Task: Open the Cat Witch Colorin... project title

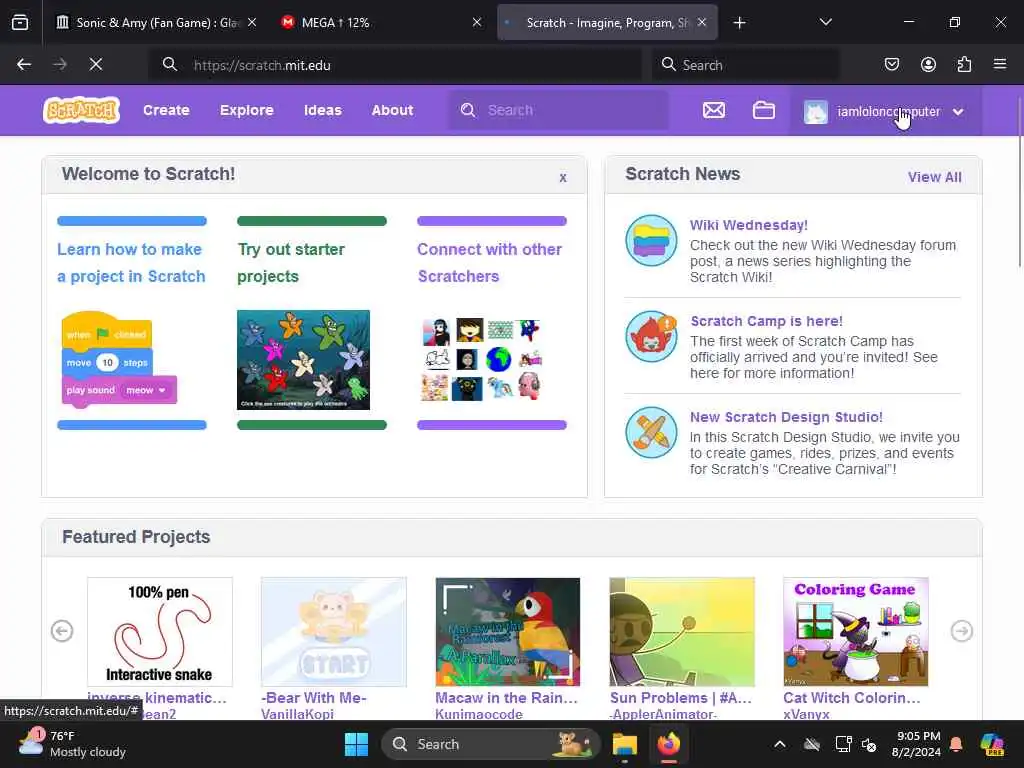Action: click(x=852, y=698)
